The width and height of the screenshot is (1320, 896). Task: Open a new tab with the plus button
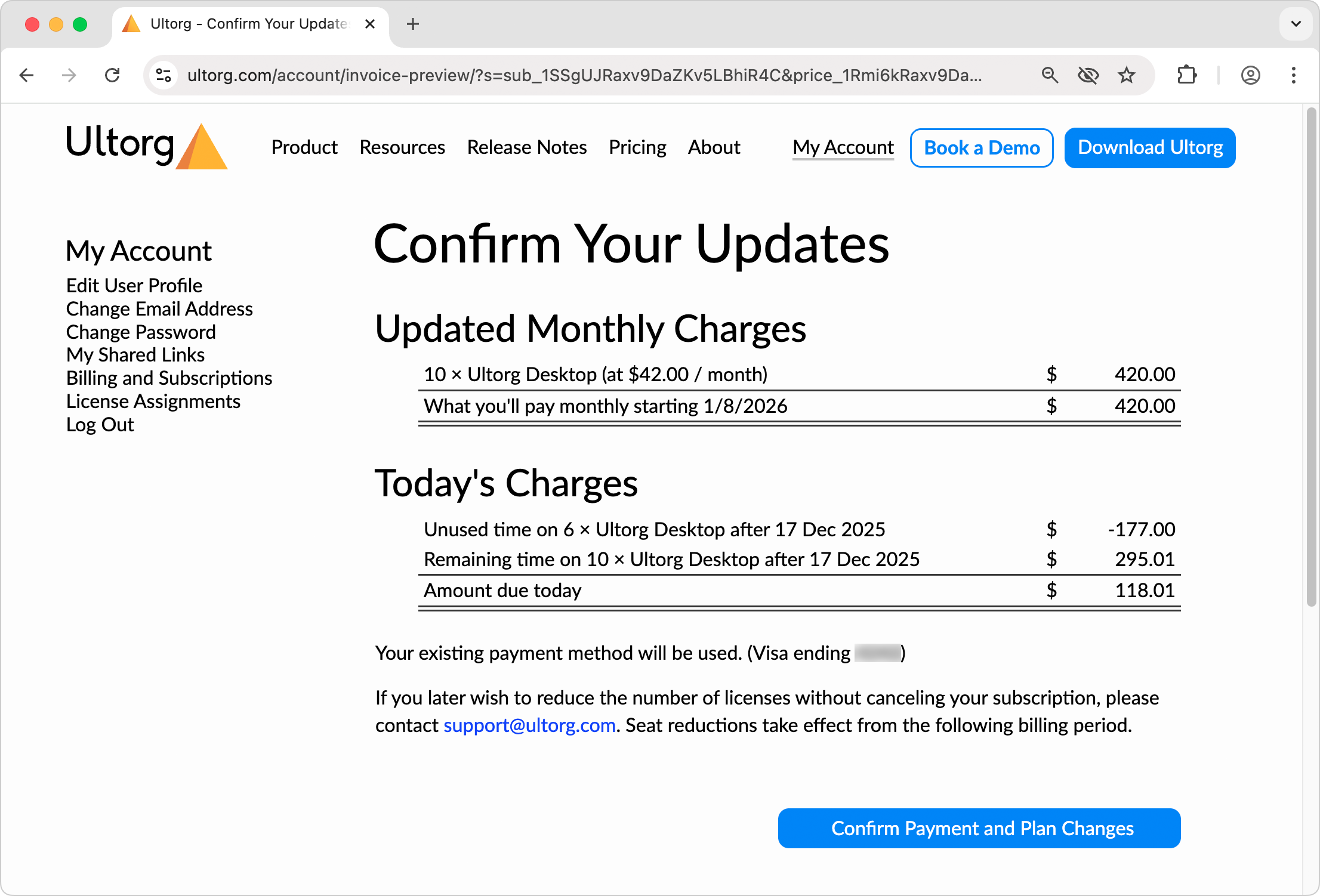(x=412, y=24)
